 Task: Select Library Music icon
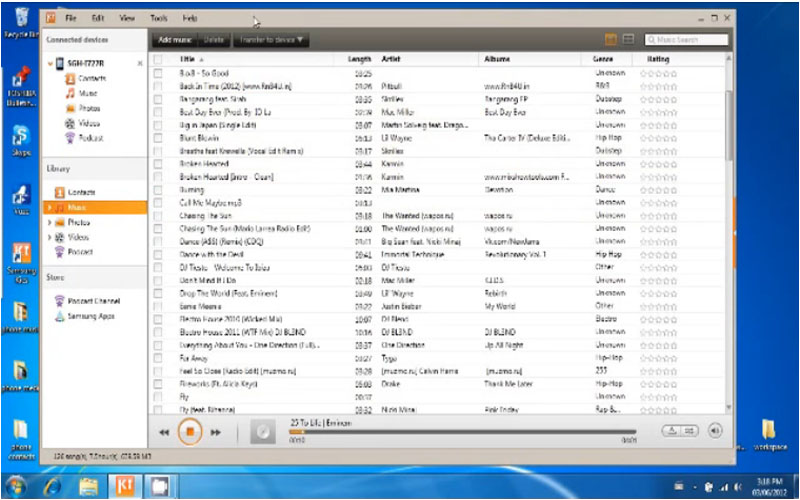point(60,207)
